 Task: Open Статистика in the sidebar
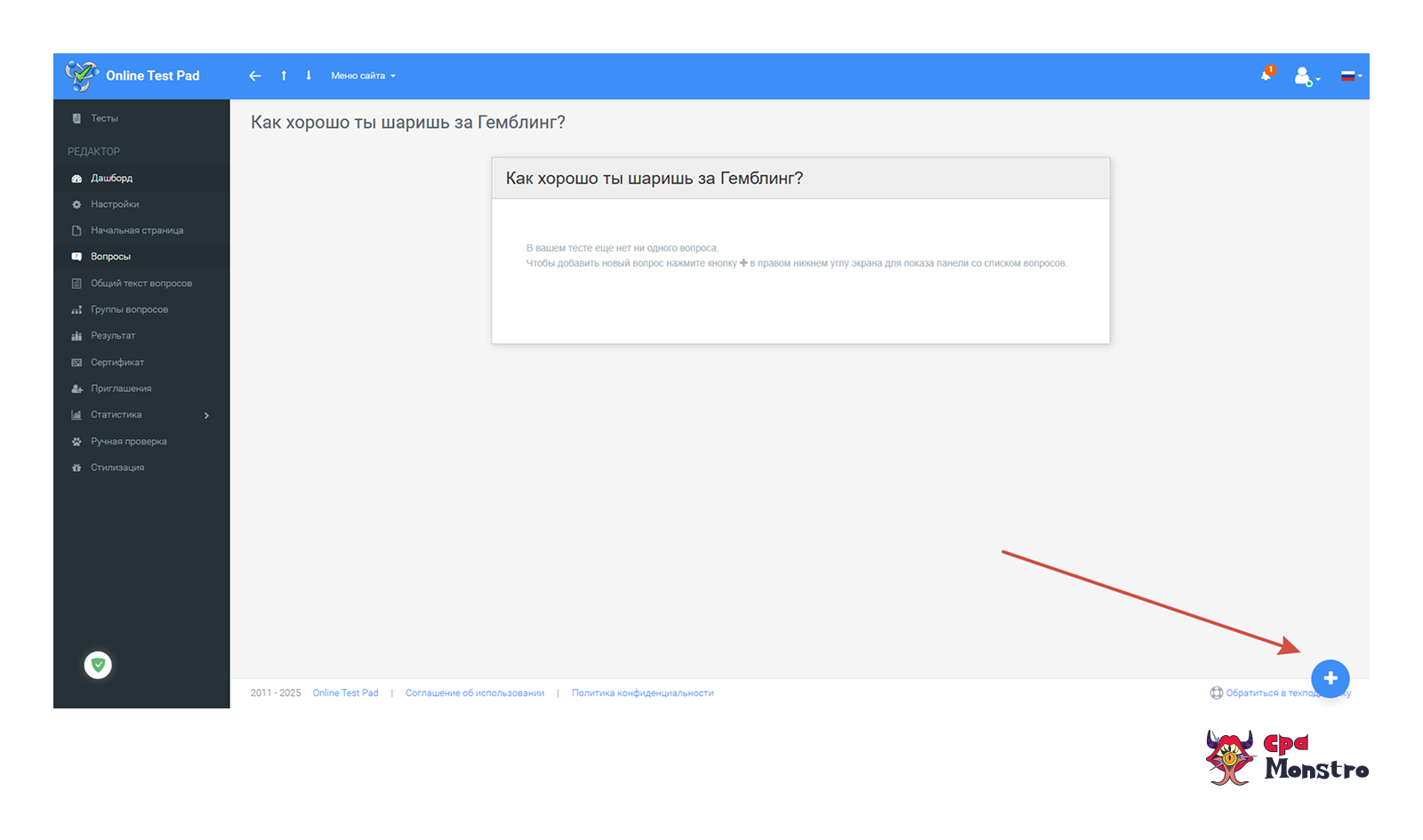[x=141, y=415]
